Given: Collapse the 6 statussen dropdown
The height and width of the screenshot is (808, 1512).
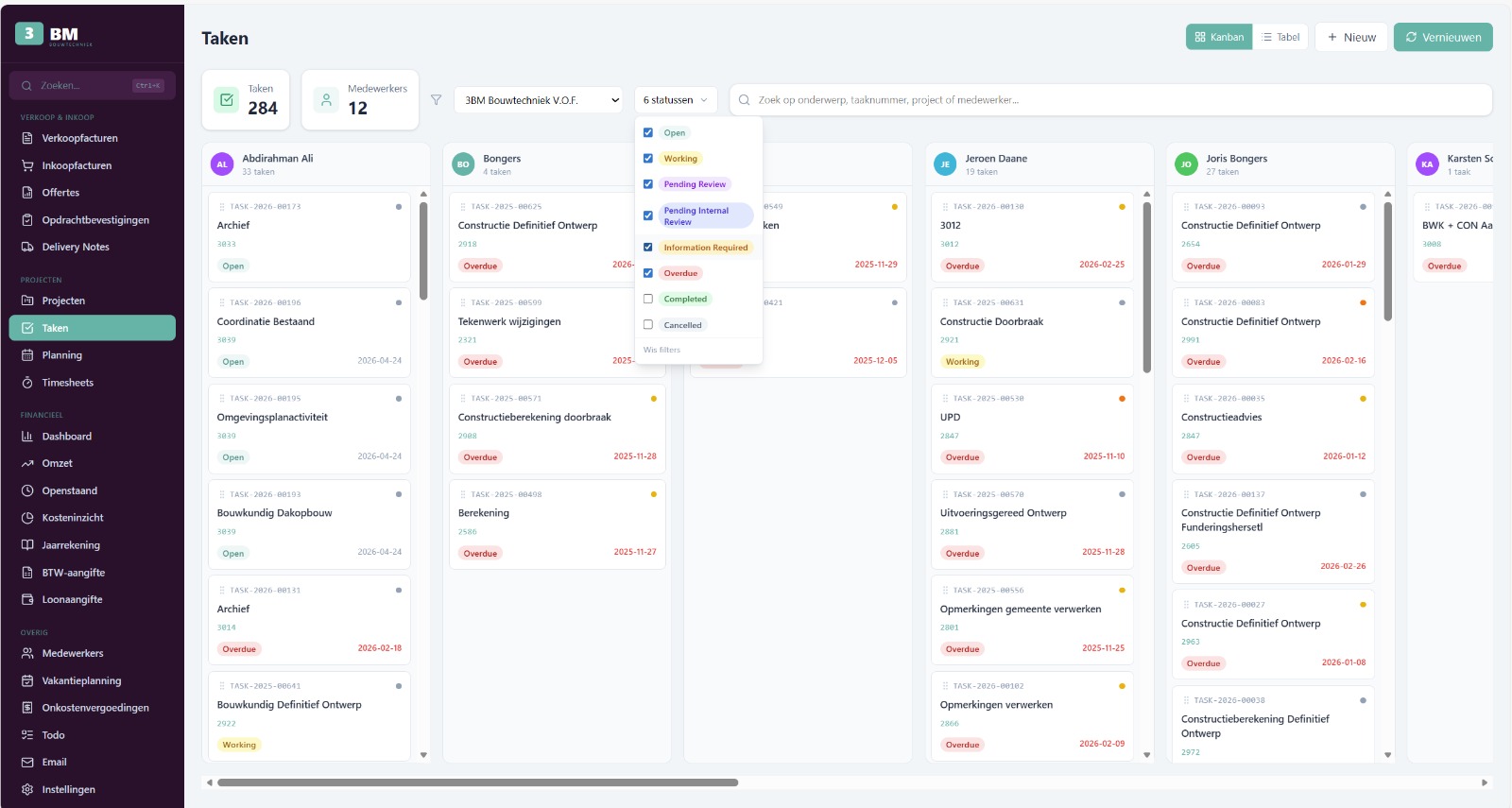Looking at the screenshot, I should 675,100.
